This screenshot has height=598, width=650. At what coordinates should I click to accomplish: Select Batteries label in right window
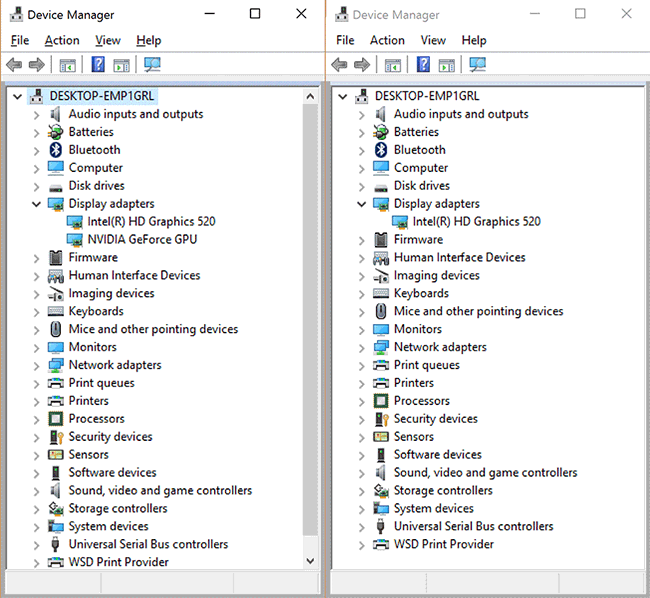[416, 132]
